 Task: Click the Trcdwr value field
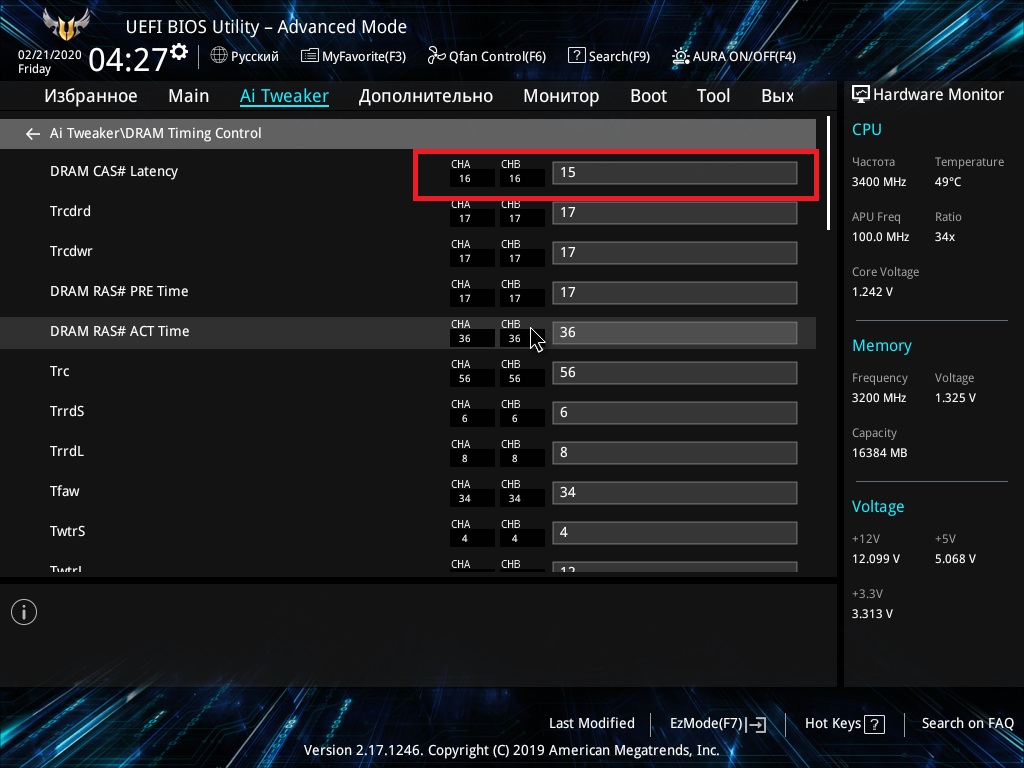tap(675, 253)
